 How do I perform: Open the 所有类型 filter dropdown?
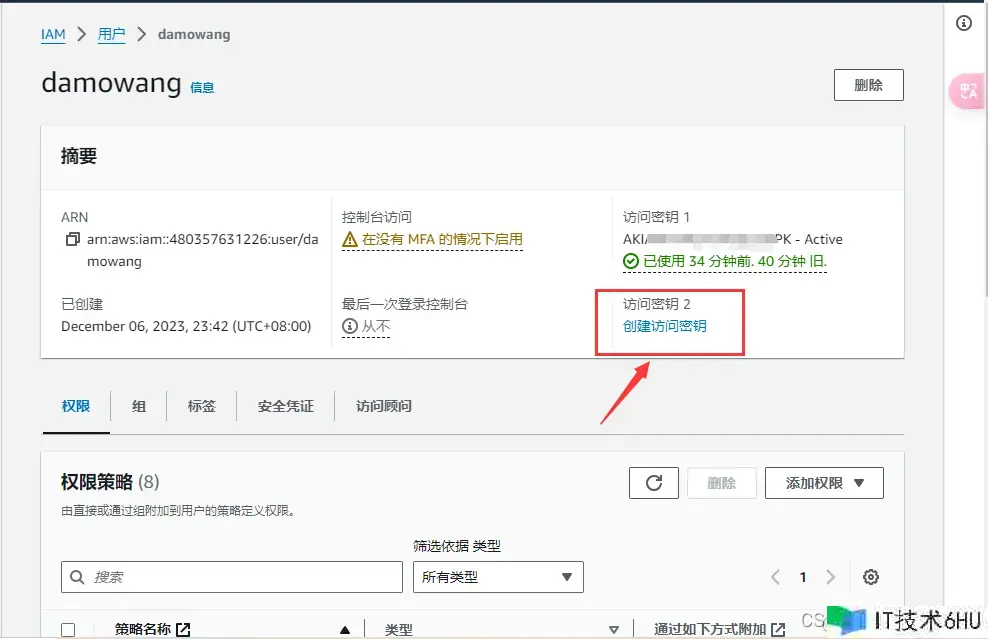pyautogui.click(x=498, y=577)
